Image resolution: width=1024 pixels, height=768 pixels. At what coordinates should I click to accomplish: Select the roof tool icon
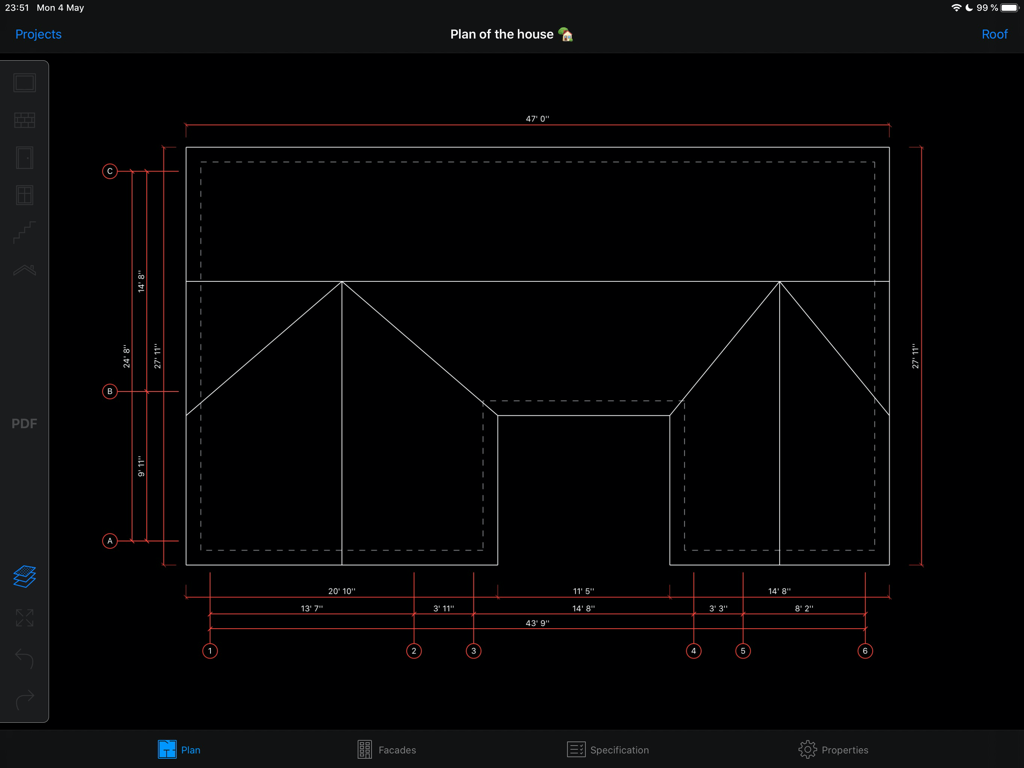24,270
